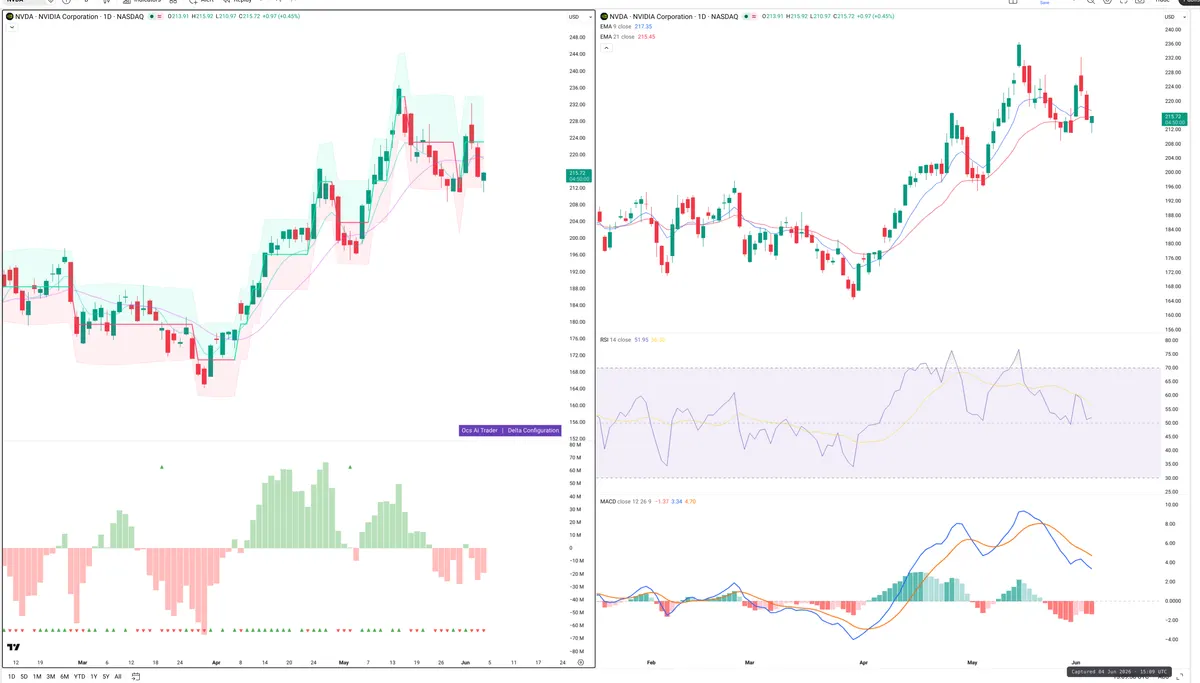Image resolution: width=1200 pixels, height=683 pixels.
Task: Open time axis settings gear on left chart
Action: pyautogui.click(x=580, y=662)
